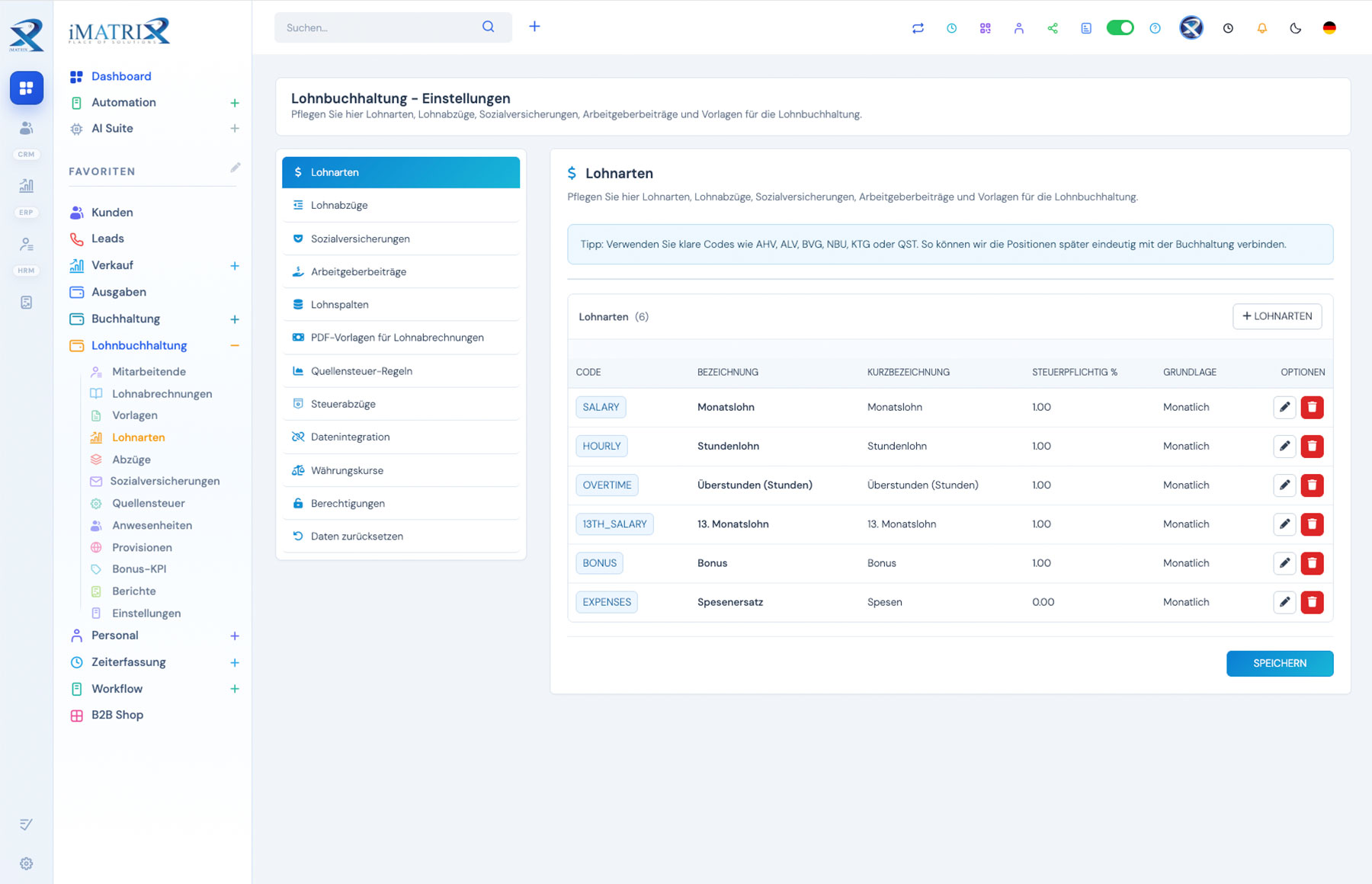Open Daten zurücksetzen option
1372x884 pixels.
coord(401,536)
